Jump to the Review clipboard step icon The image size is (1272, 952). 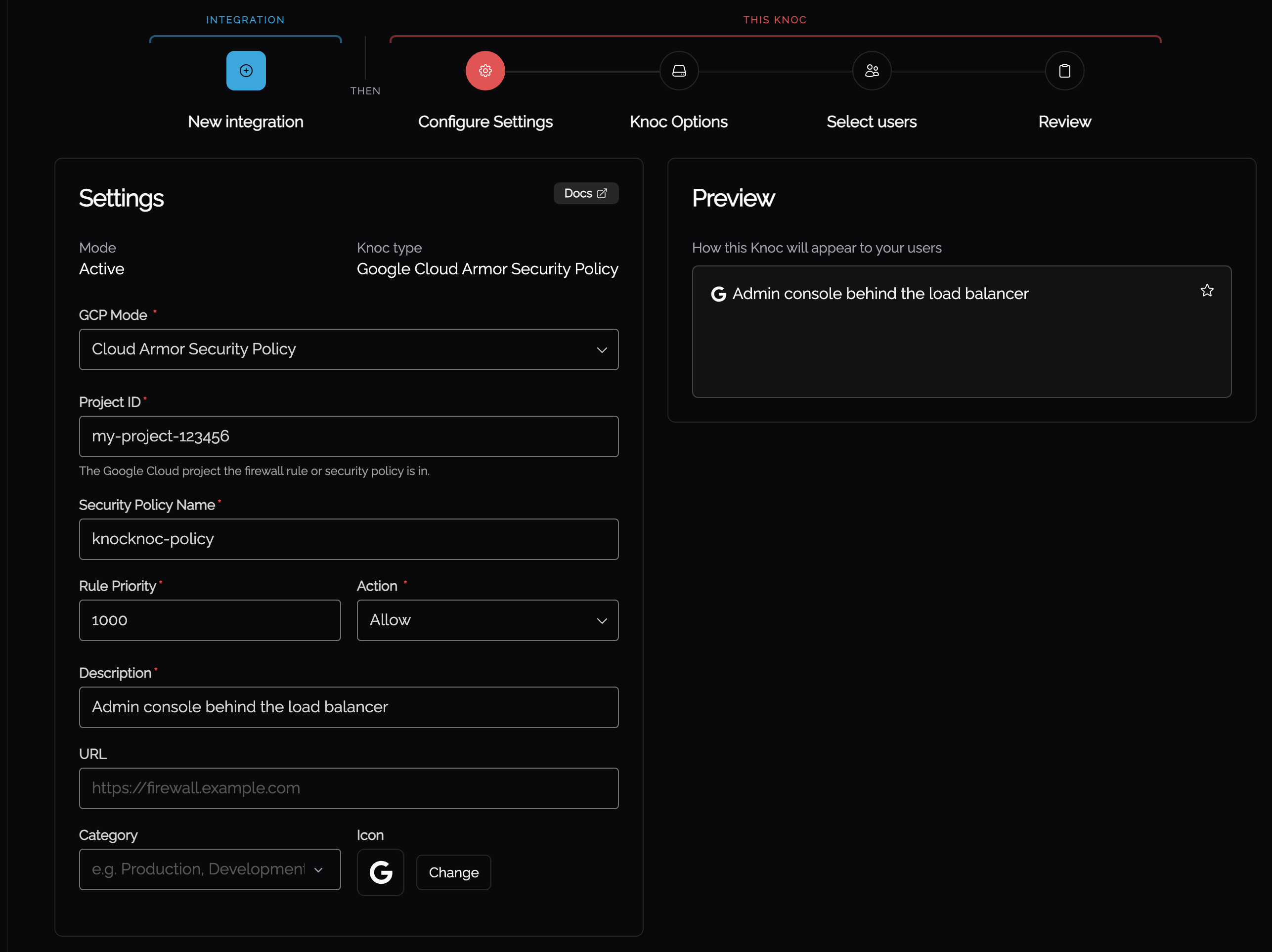tap(1064, 71)
